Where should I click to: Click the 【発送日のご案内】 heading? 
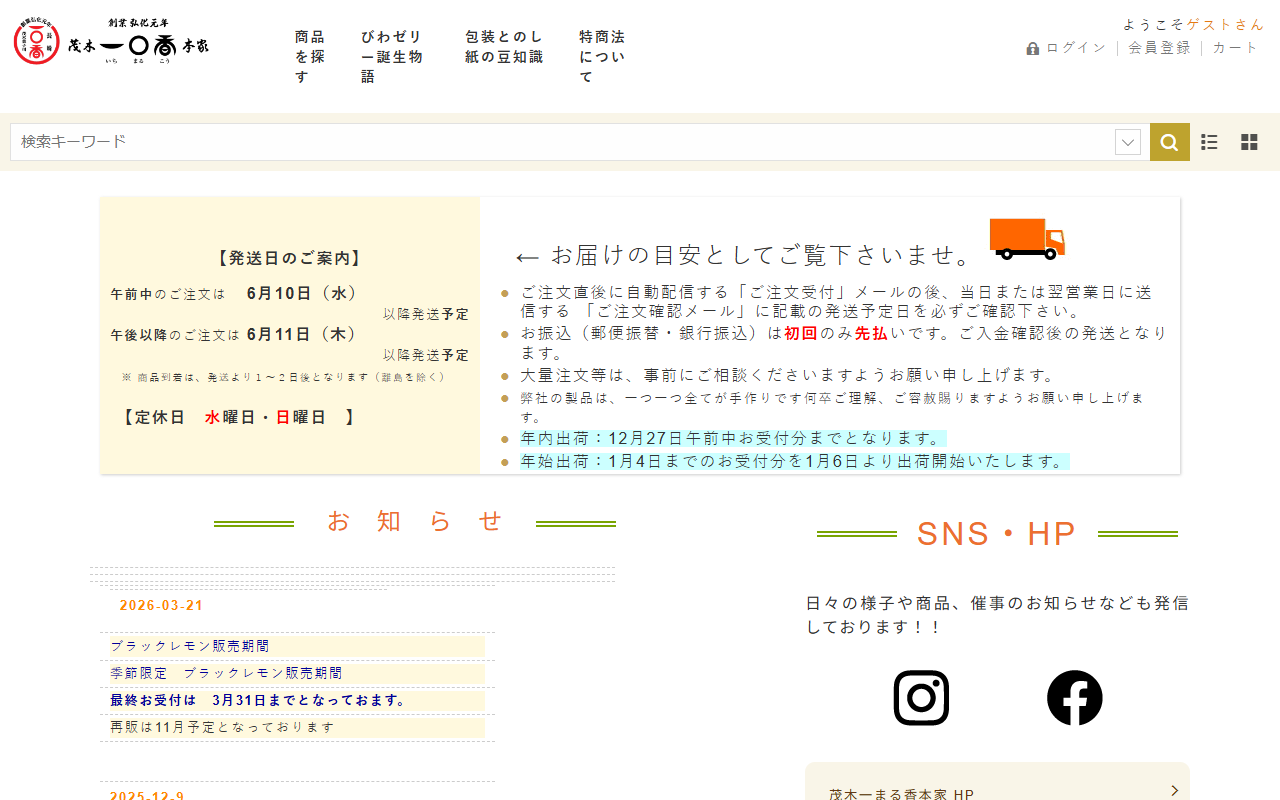pyautogui.click(x=290, y=258)
